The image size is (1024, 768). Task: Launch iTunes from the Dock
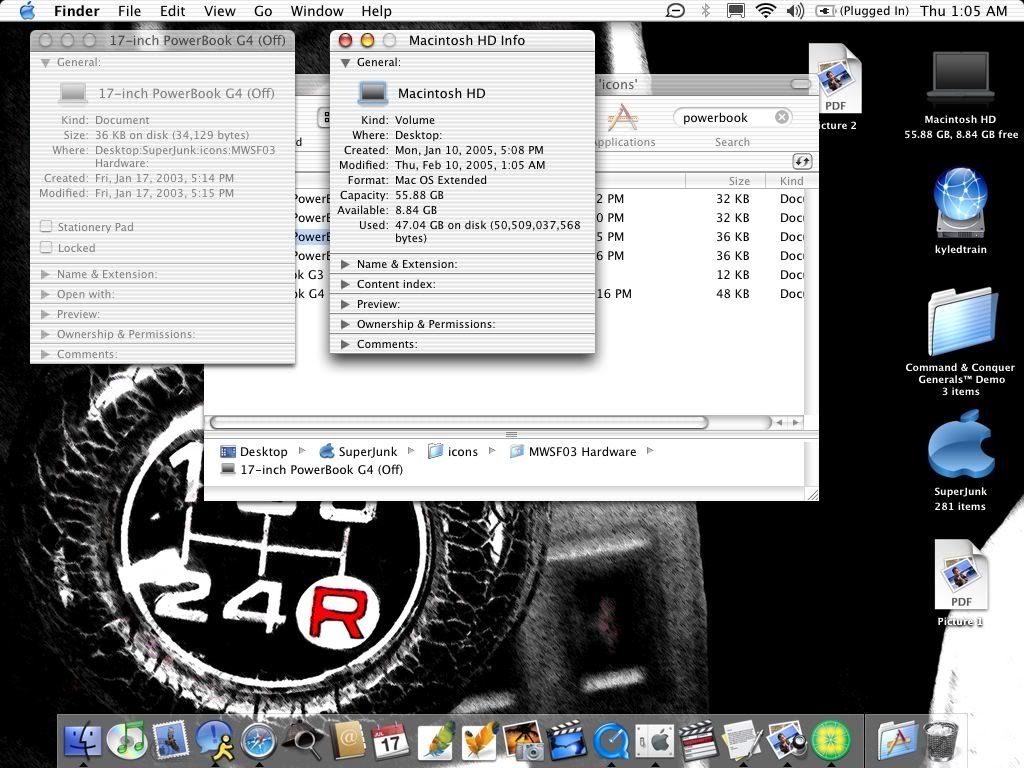tap(127, 741)
